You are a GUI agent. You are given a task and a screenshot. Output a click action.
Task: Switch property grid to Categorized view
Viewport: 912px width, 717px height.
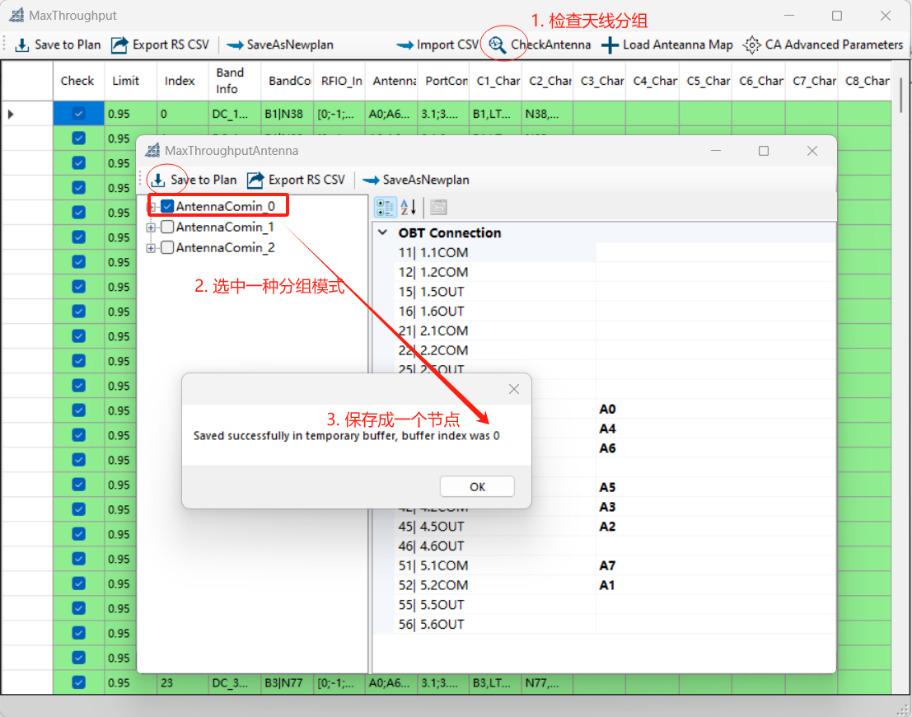coord(385,207)
